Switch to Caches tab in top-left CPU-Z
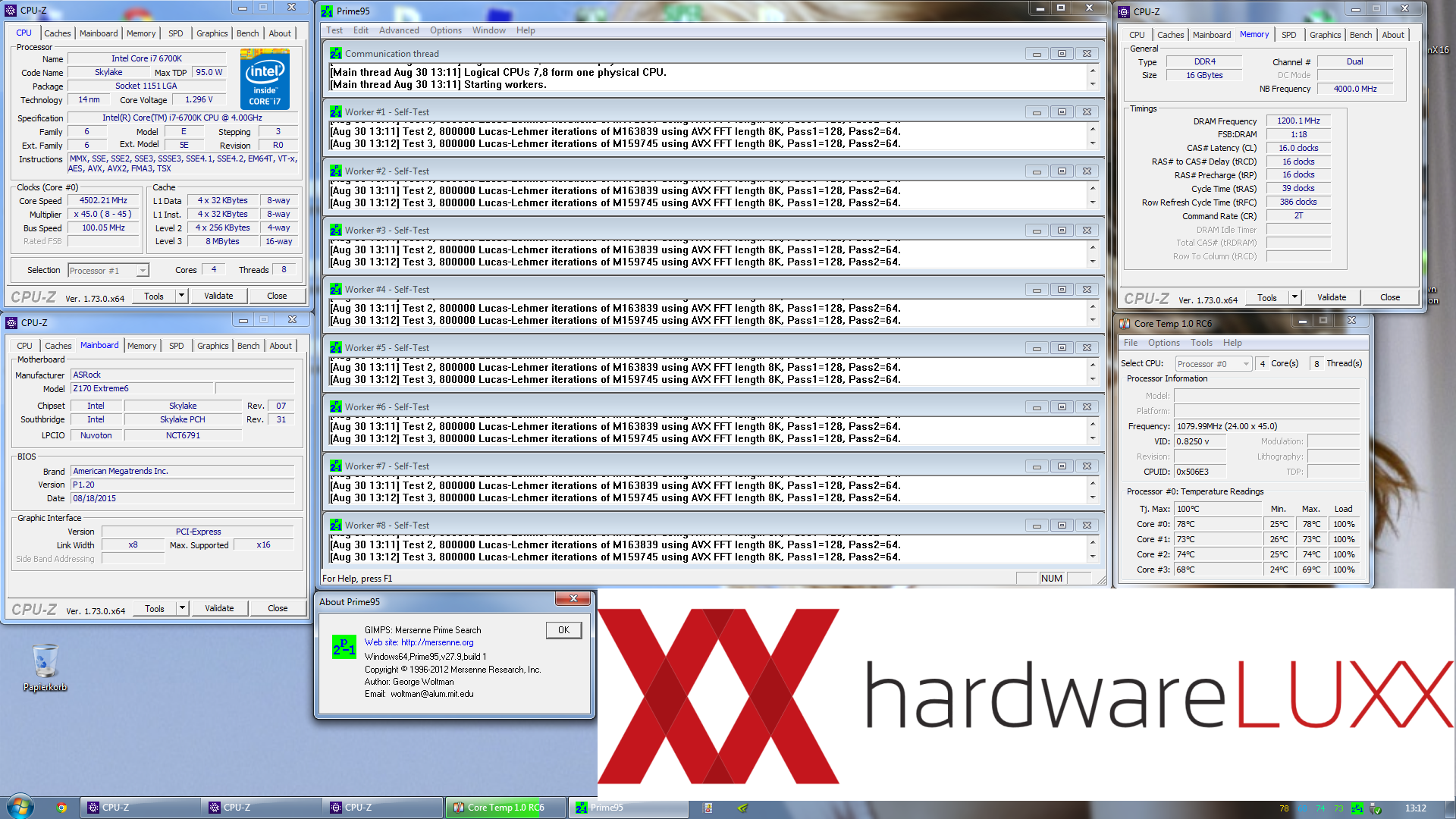The width and height of the screenshot is (1456, 819). (57, 33)
